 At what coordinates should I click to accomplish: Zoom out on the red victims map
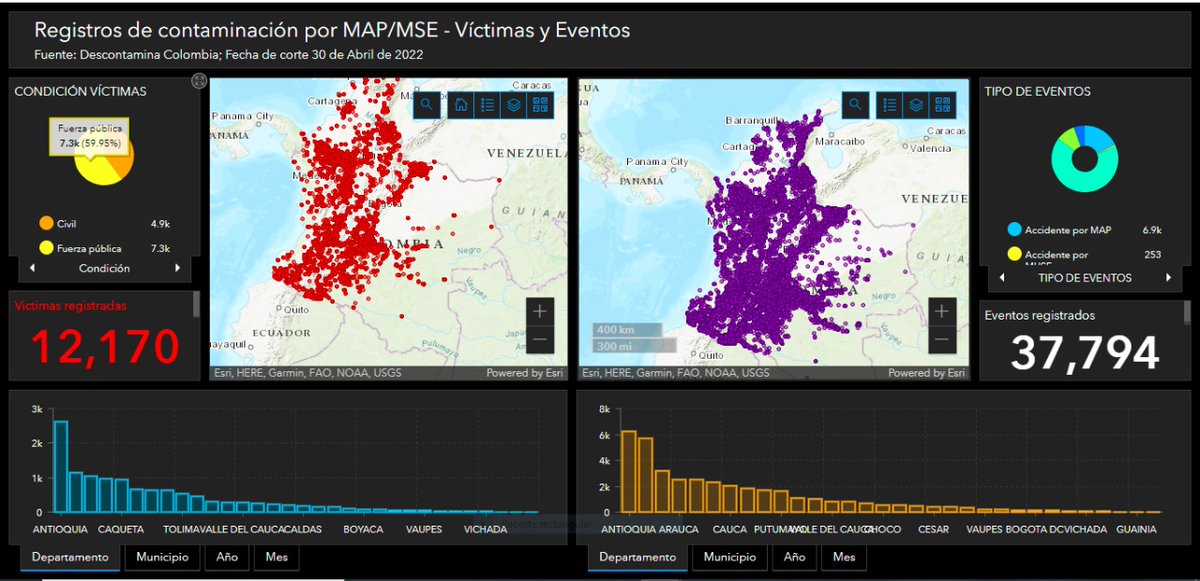pyautogui.click(x=540, y=340)
